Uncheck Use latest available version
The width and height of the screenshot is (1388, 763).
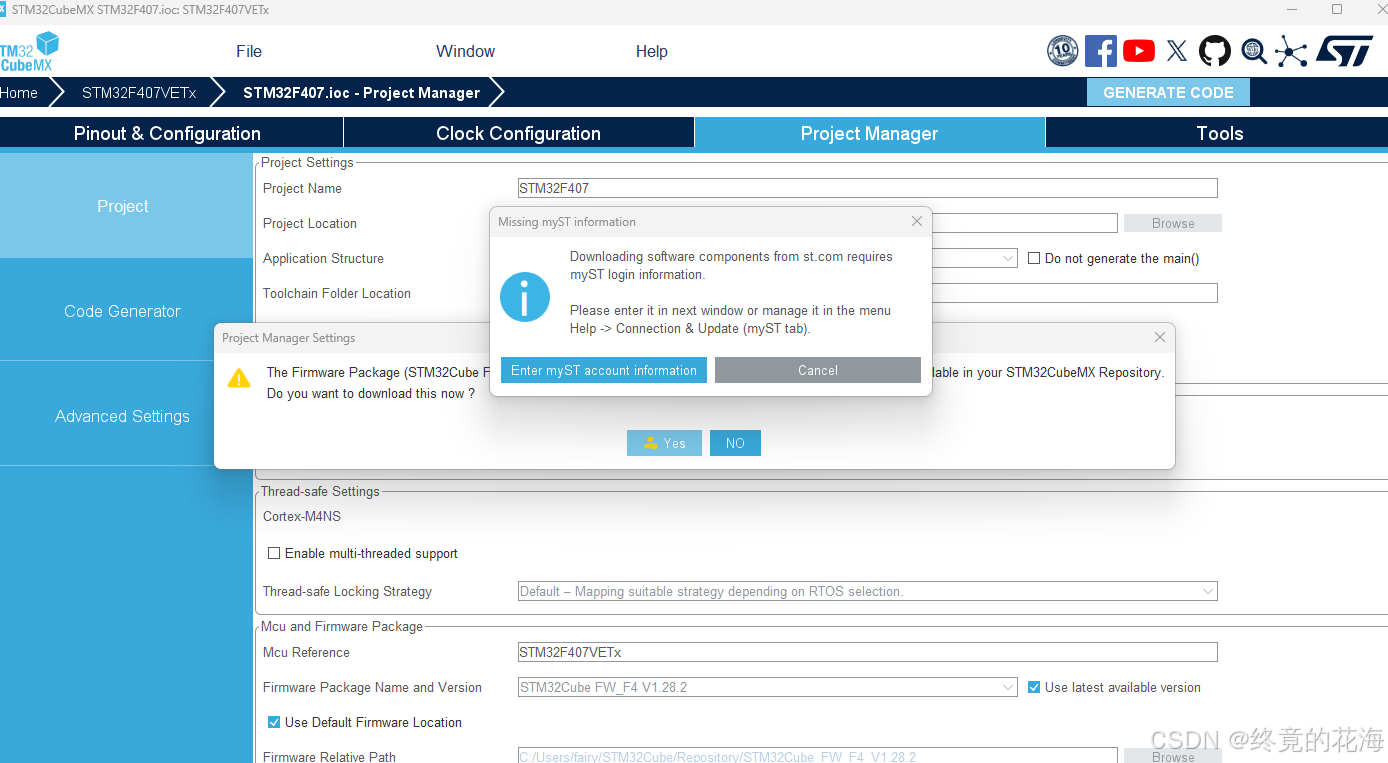click(1034, 687)
